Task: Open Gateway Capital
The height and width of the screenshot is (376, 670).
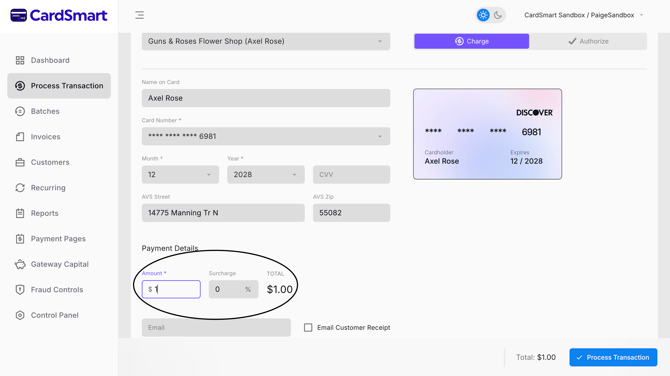Action: click(x=59, y=264)
